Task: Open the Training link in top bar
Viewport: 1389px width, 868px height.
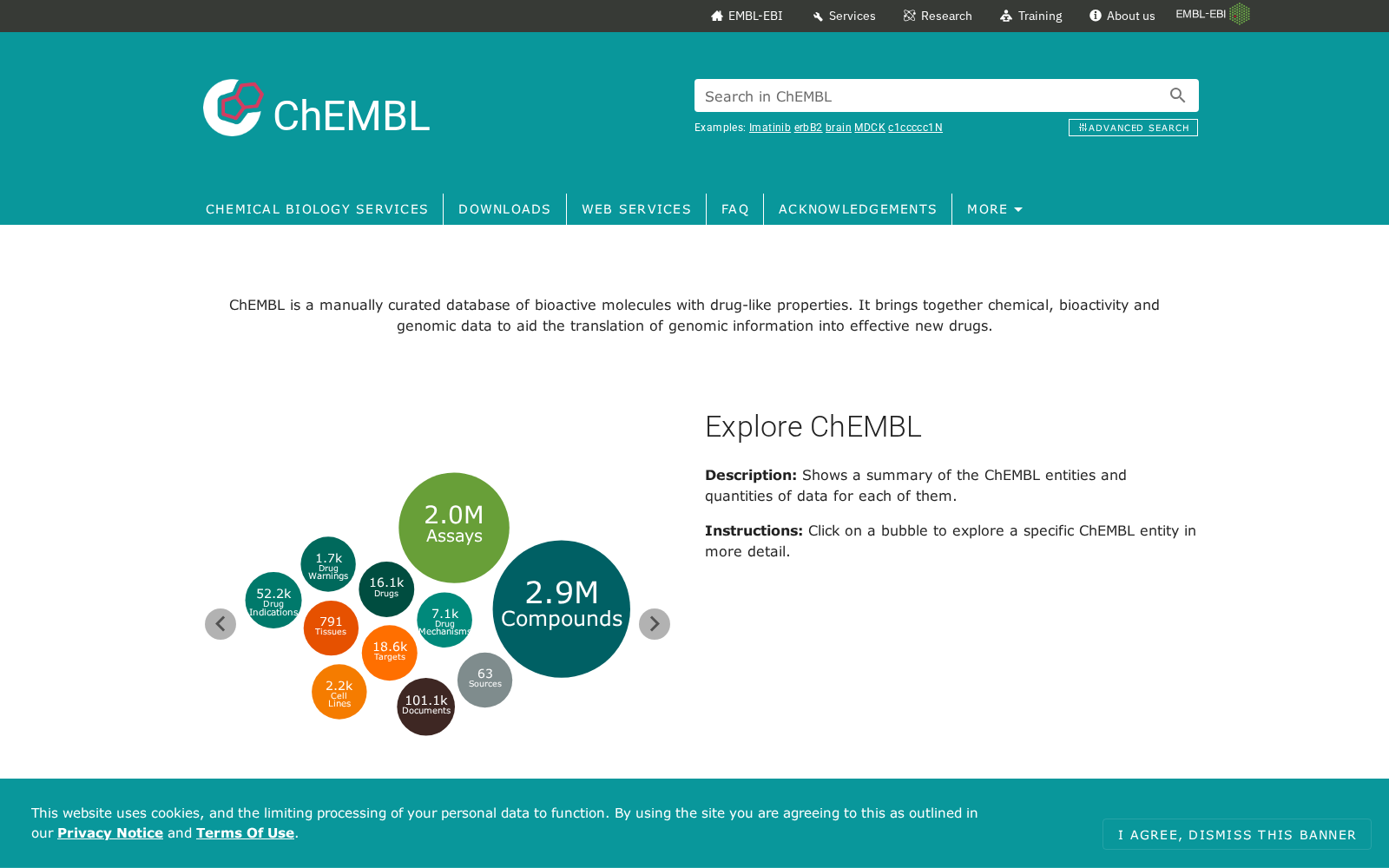Action: tap(1031, 16)
